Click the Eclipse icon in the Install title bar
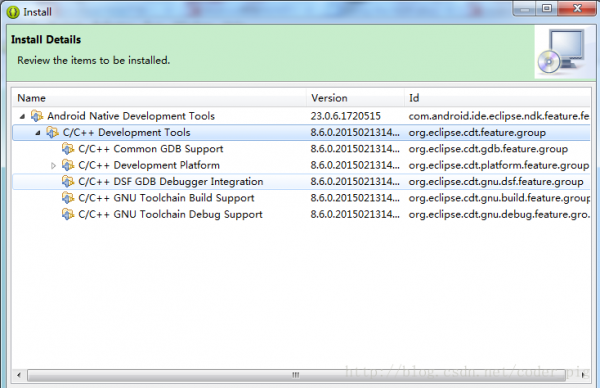This screenshot has width=600, height=388. (13, 12)
